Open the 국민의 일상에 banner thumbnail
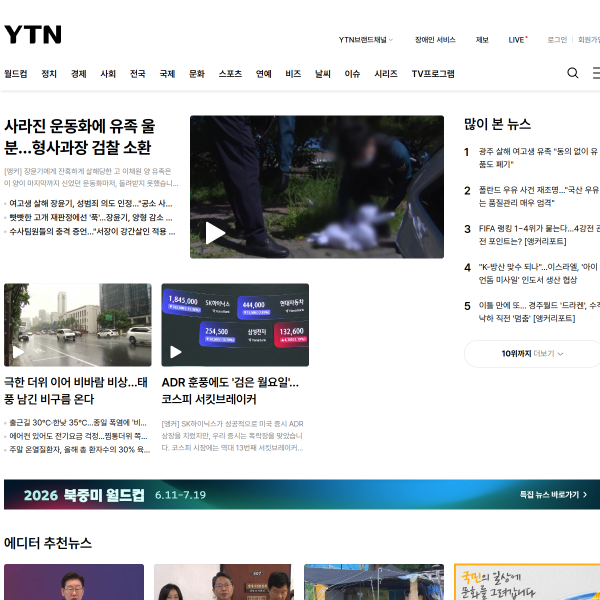Viewport: 600px width, 600px height. [x=527, y=582]
